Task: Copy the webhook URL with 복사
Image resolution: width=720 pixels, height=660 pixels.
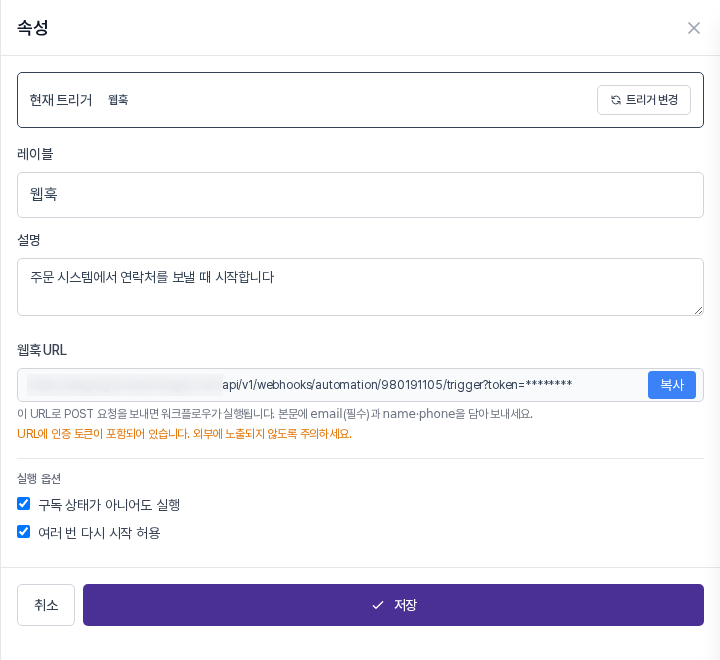Action: [671, 385]
